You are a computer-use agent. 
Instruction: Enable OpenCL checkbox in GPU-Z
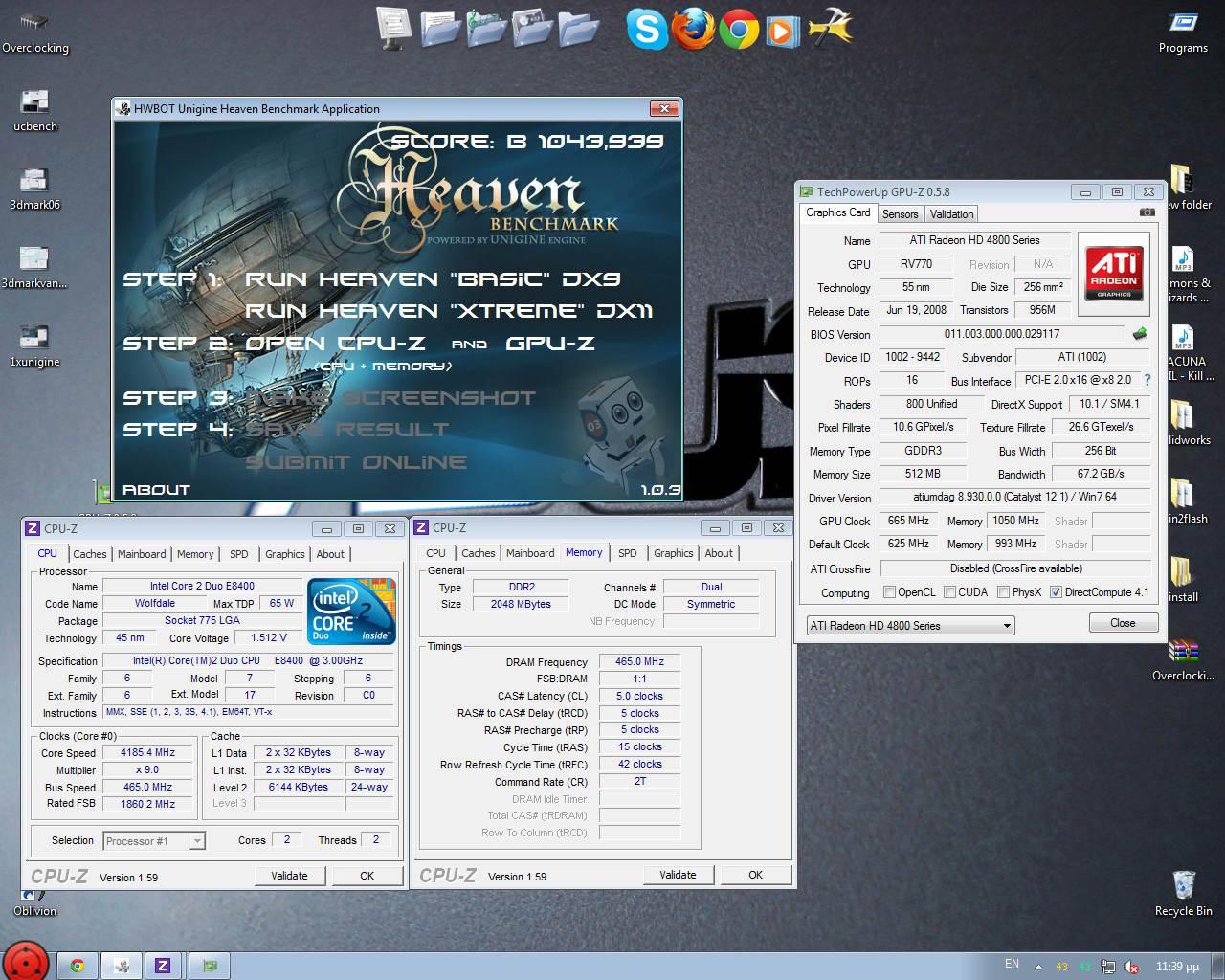890,592
